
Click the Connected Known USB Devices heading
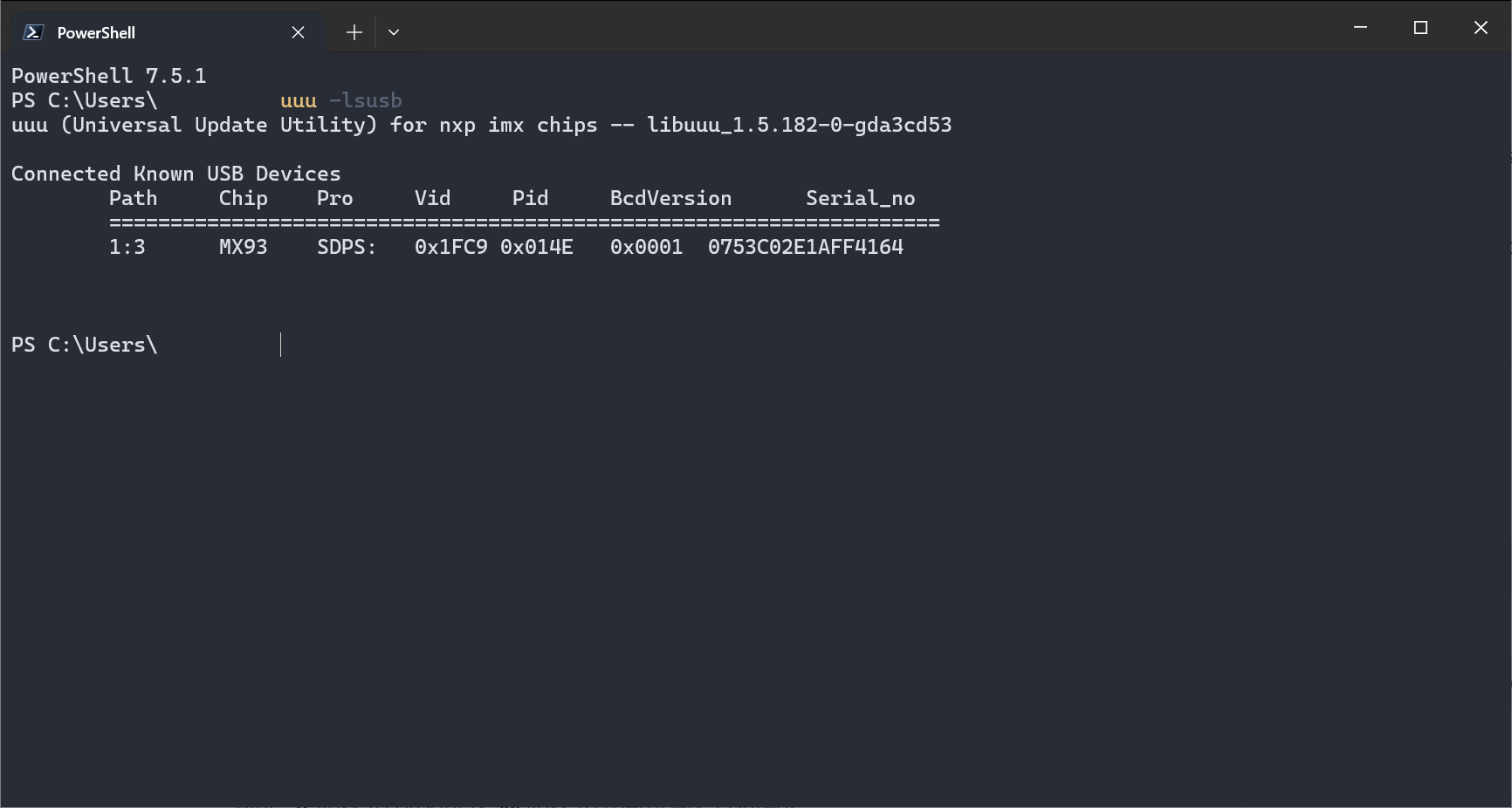[175, 173]
